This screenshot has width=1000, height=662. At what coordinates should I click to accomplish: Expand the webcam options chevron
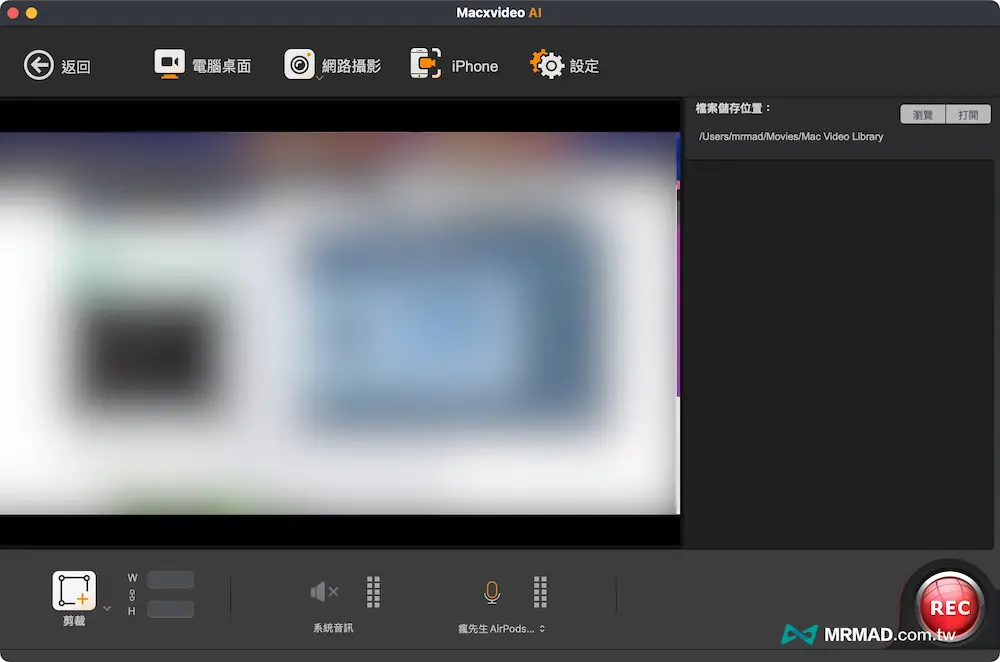pos(319,78)
